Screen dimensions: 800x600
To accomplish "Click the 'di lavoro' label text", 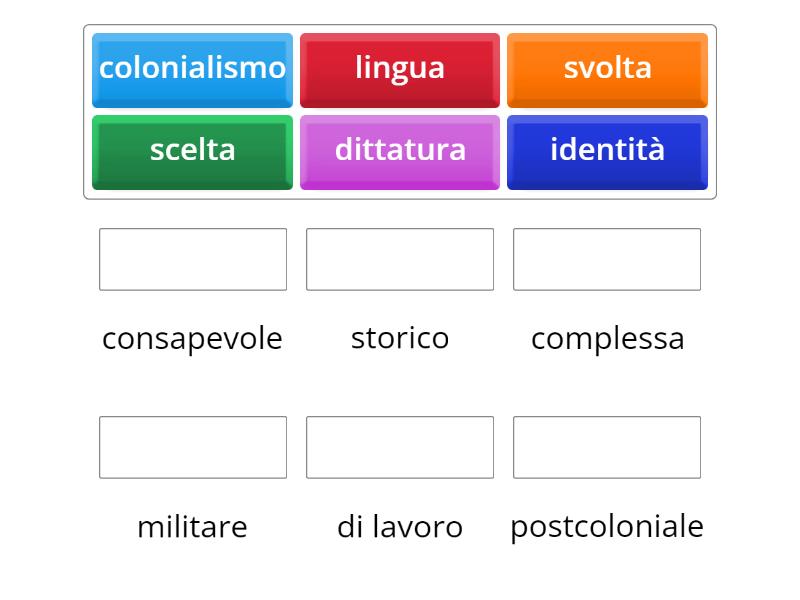I will pyautogui.click(x=400, y=526).
